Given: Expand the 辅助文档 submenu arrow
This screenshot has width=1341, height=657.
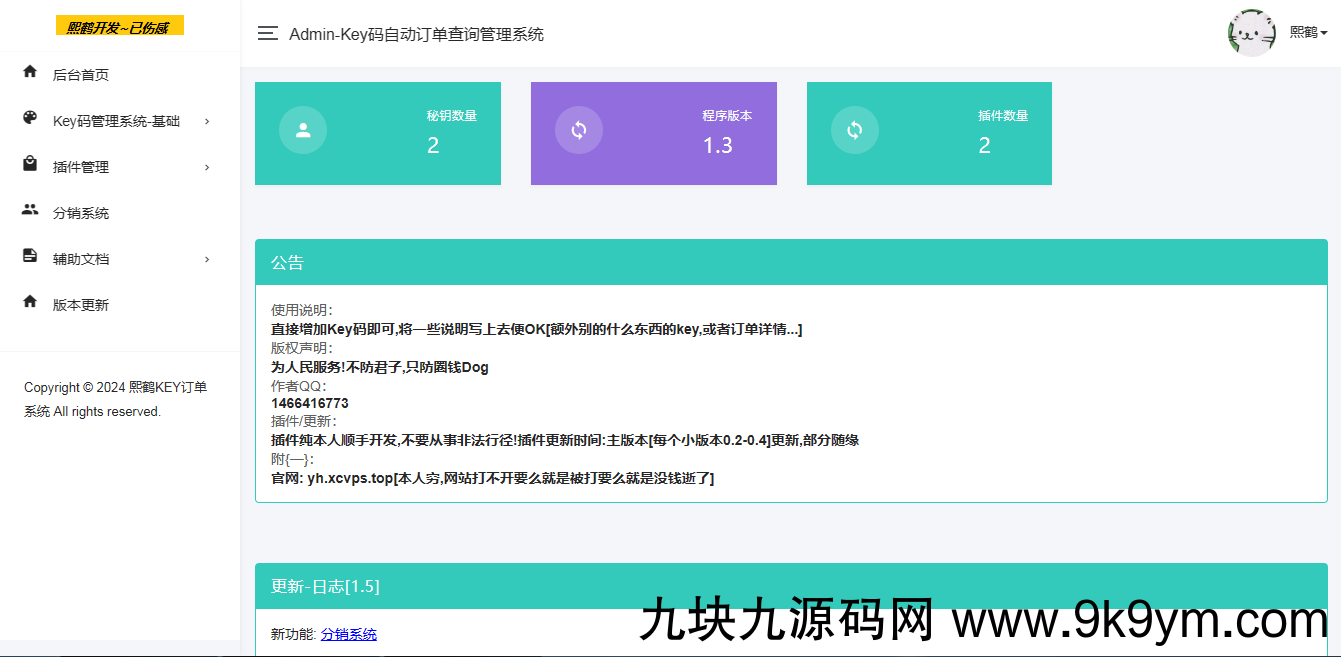Looking at the screenshot, I should coord(207,259).
